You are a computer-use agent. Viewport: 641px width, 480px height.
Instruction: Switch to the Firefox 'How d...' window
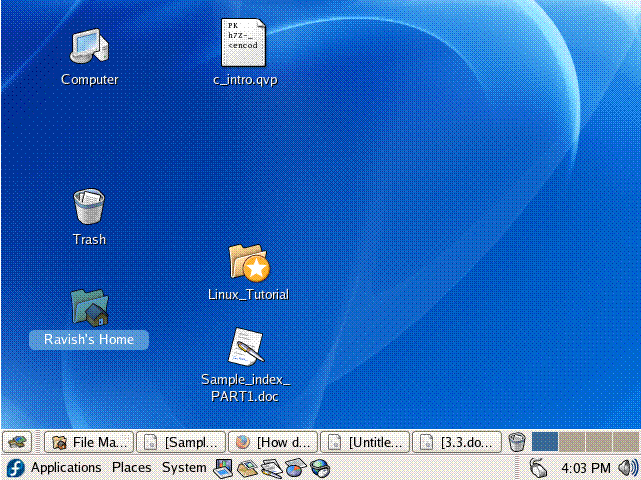(273, 441)
